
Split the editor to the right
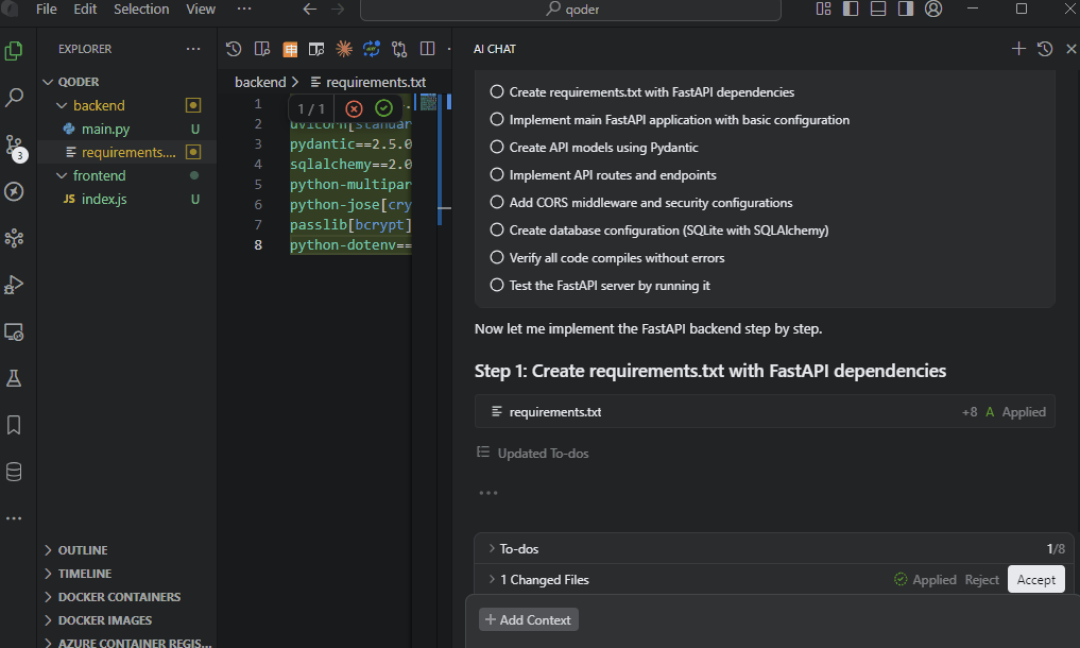click(427, 49)
